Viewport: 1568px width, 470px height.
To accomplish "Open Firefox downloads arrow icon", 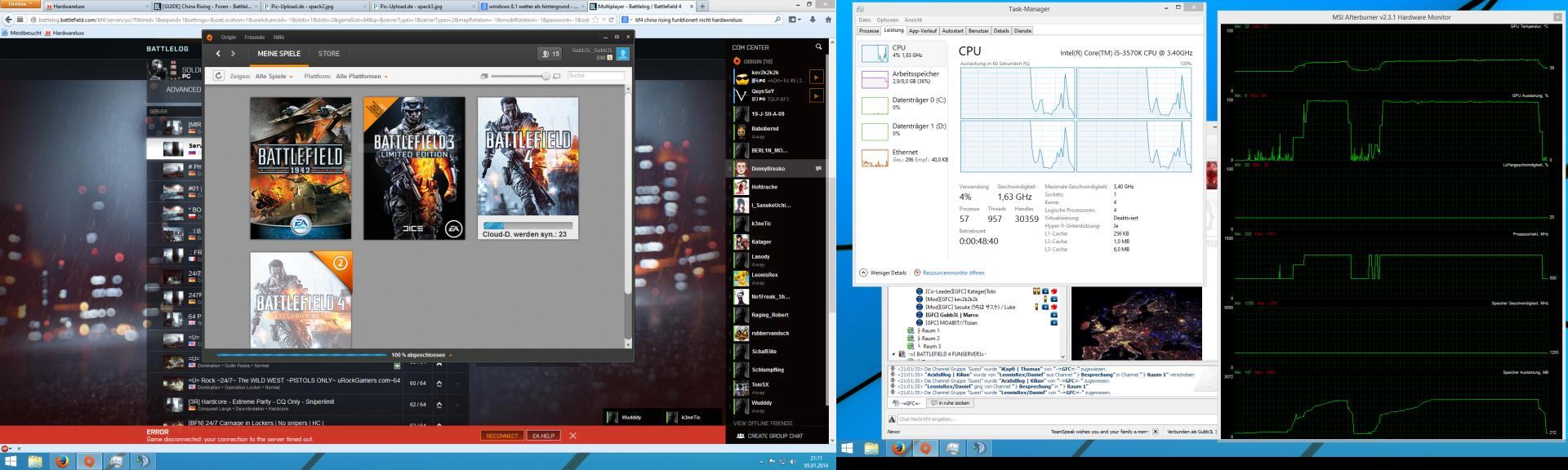I will 812,20.
